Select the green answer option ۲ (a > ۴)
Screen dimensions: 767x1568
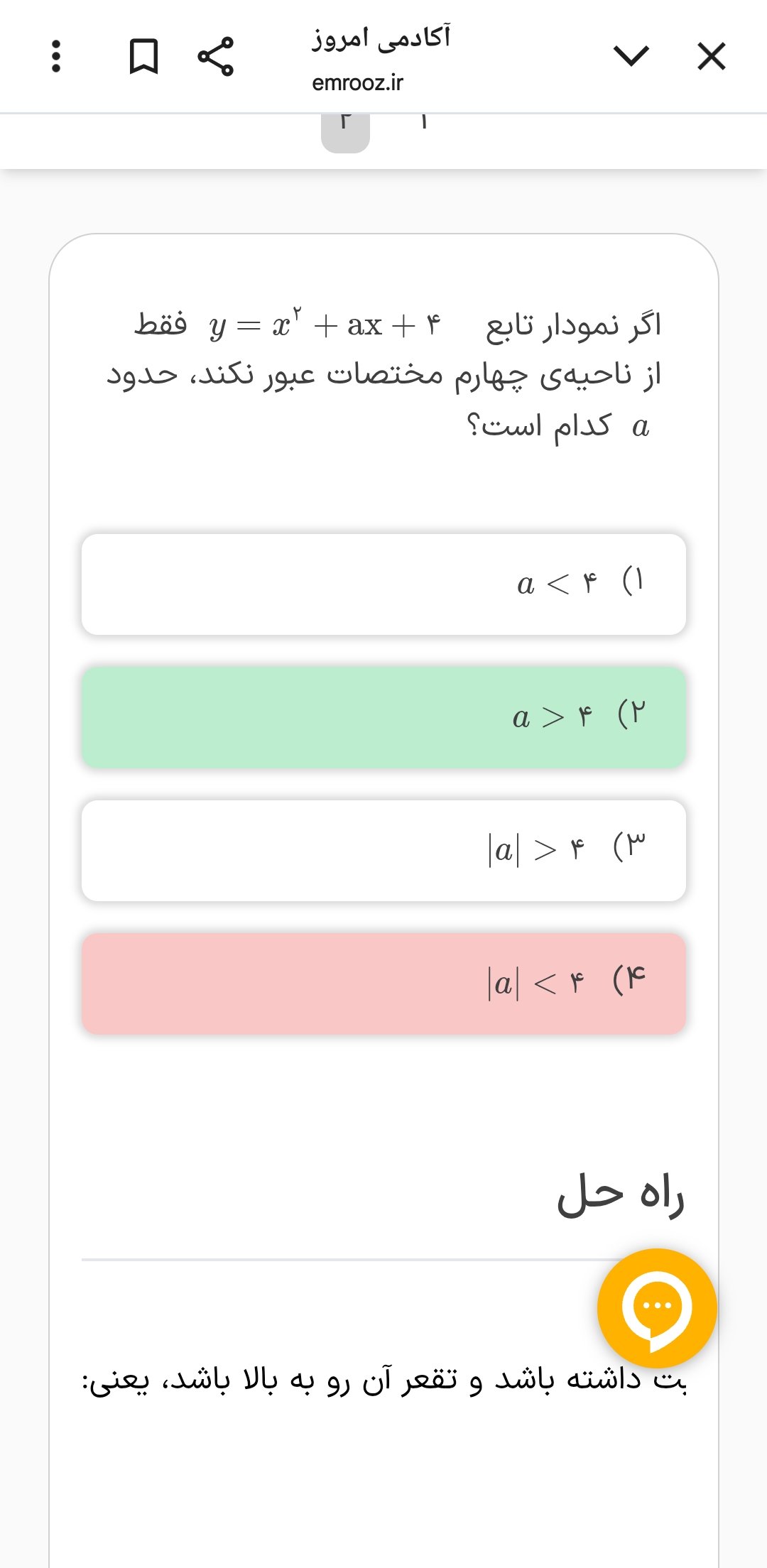coord(383,717)
